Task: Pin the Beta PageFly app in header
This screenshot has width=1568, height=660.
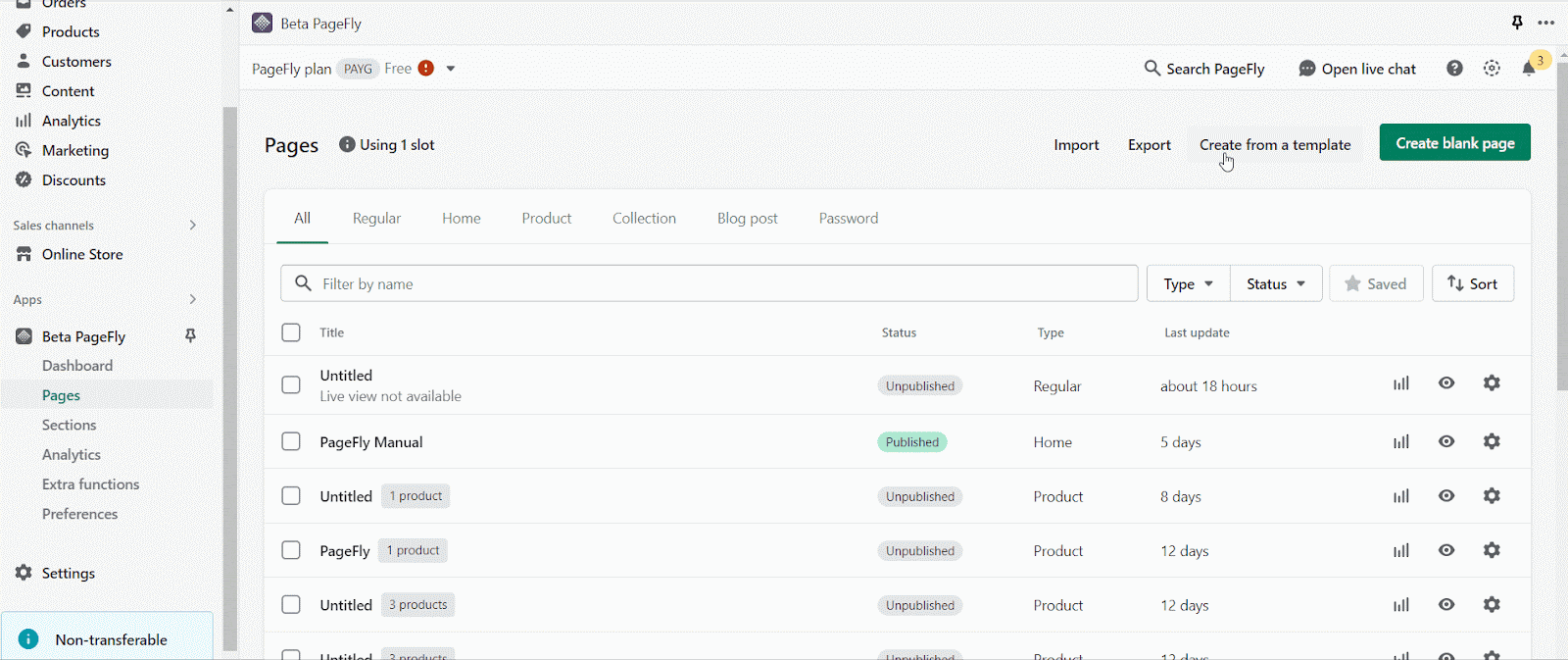Action: point(1517,23)
